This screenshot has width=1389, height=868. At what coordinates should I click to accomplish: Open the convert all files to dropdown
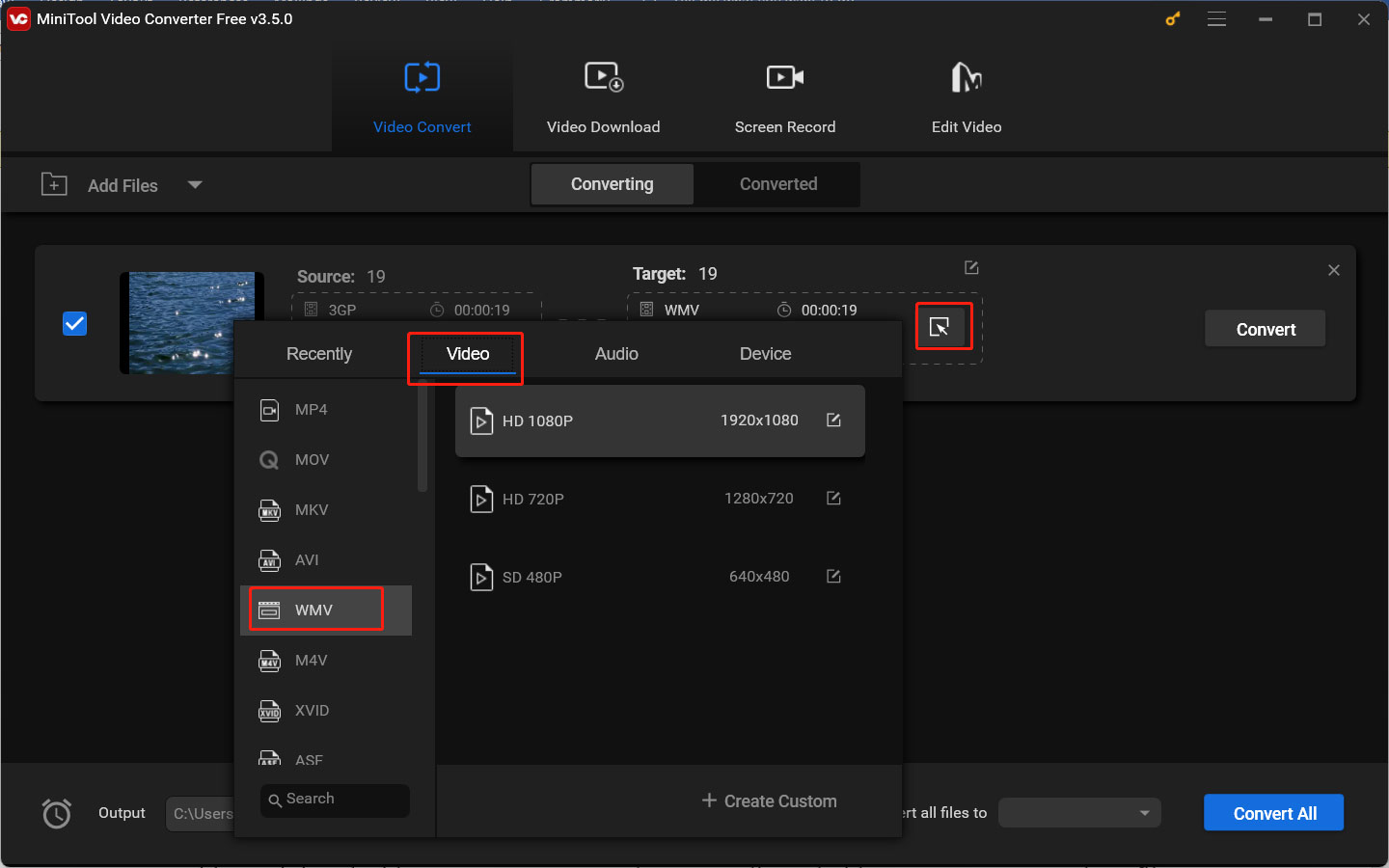click(1079, 813)
